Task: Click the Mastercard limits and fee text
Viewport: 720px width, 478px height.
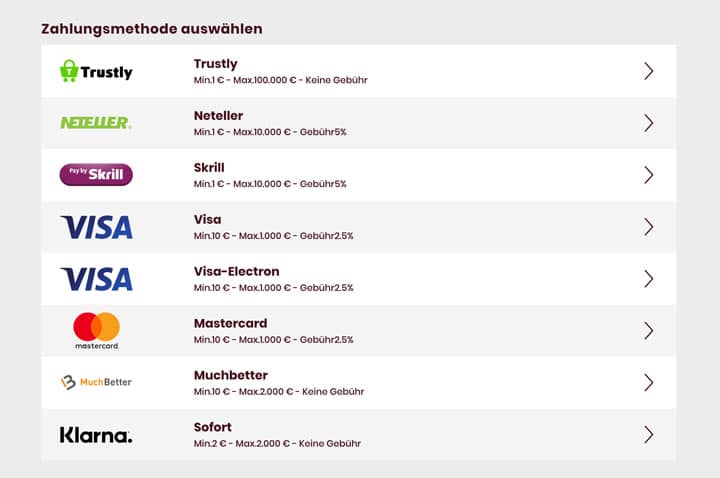Action: (273, 340)
